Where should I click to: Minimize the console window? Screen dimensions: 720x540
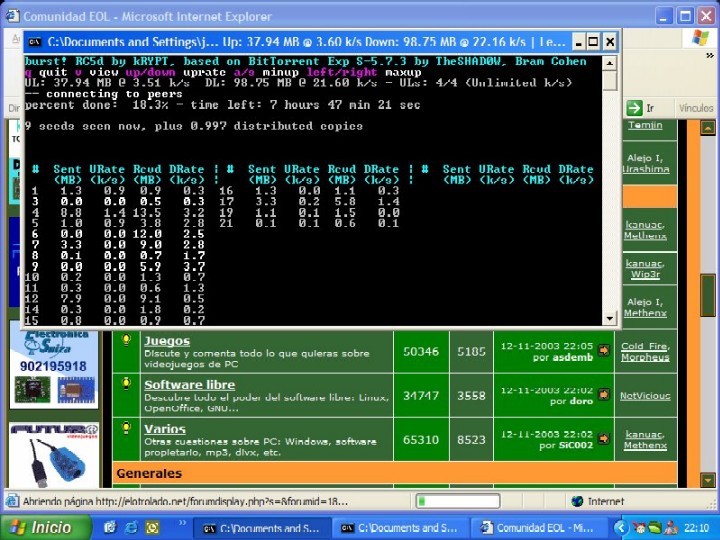(579, 42)
